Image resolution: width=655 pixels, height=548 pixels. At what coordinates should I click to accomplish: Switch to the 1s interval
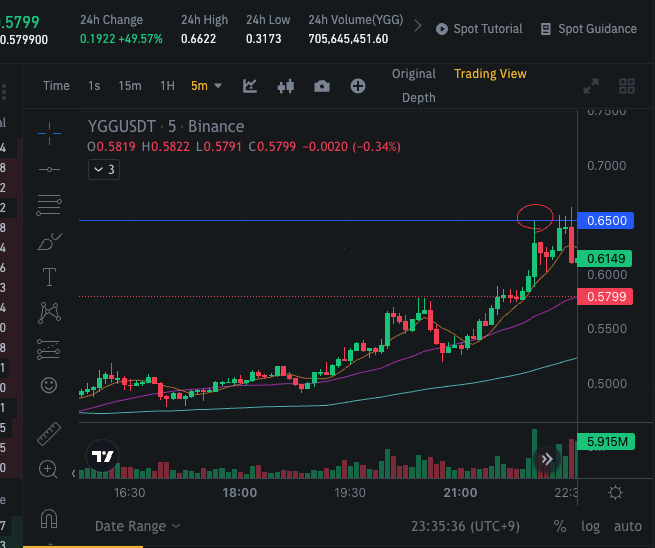tap(94, 86)
